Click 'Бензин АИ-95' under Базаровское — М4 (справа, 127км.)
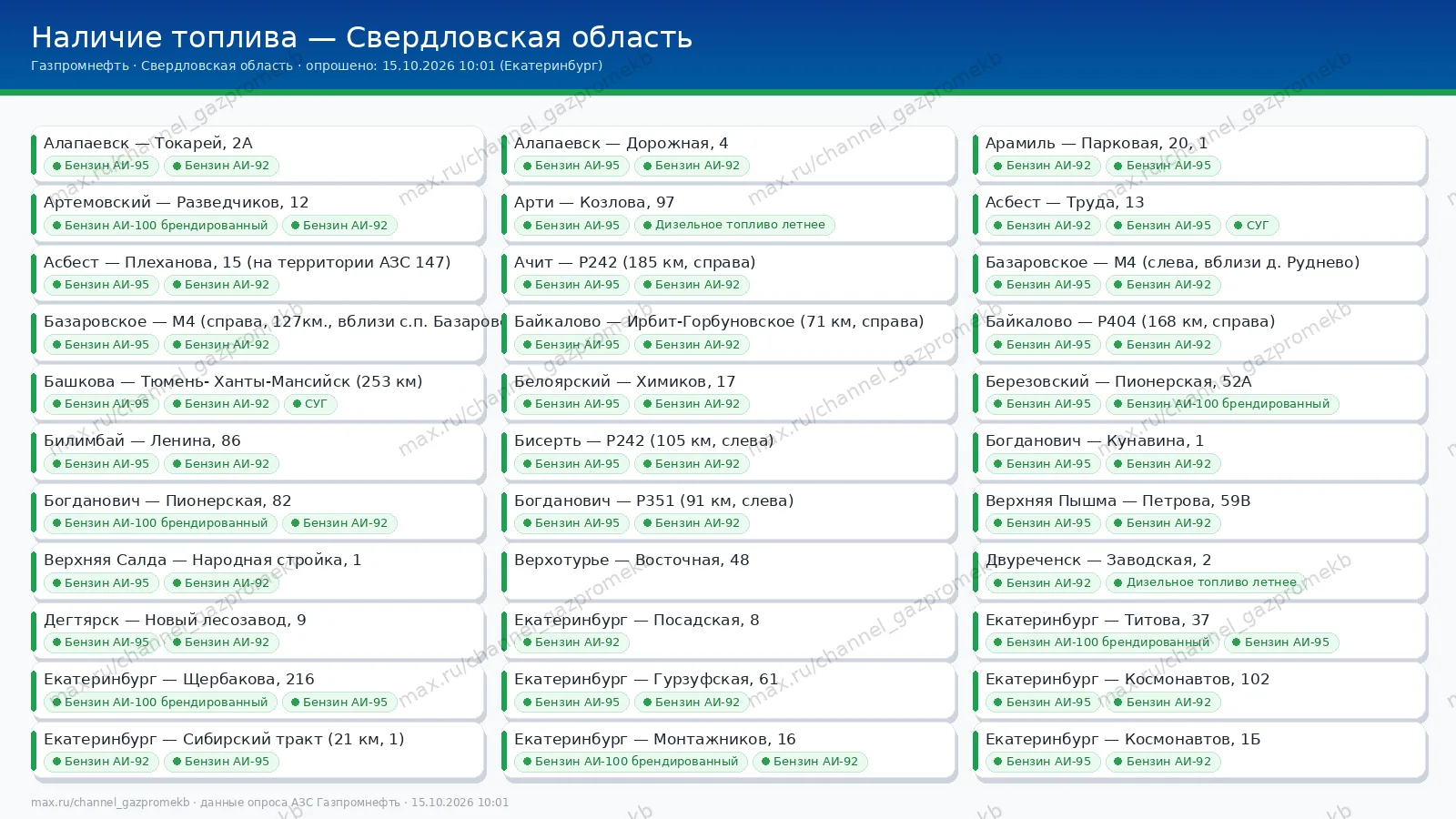Viewport: 1456px width, 819px height. (101, 345)
